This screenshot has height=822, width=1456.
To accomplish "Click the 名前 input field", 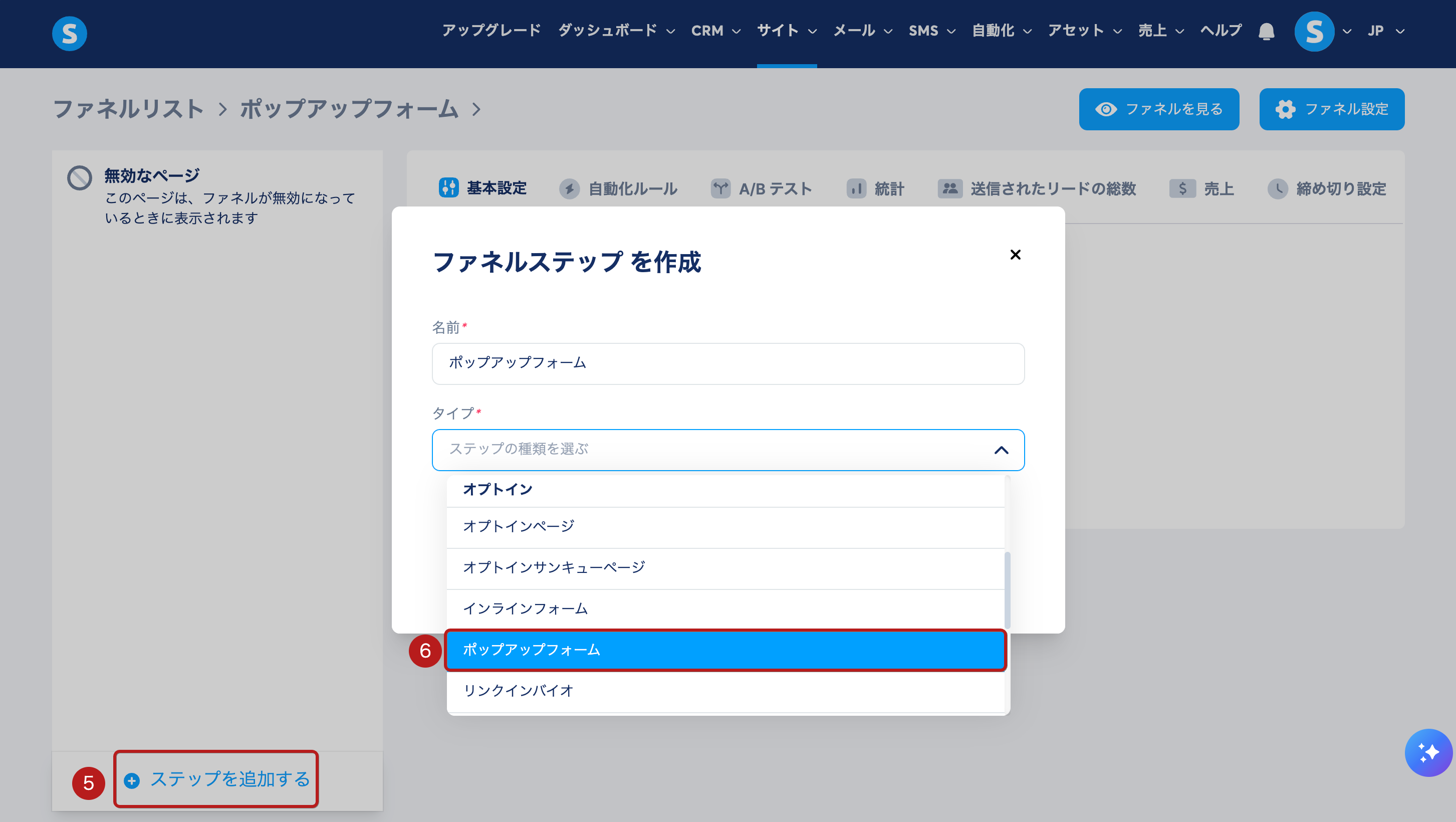I will tap(727, 363).
